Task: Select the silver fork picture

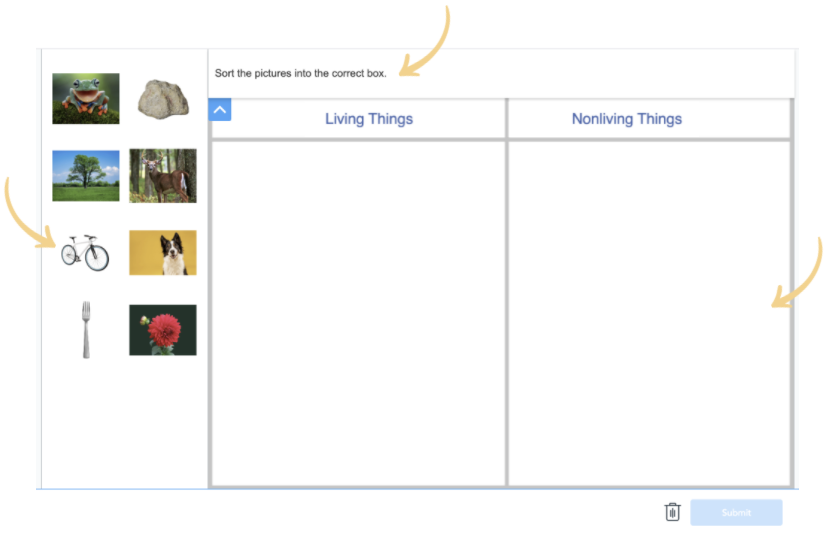Action: [86, 330]
